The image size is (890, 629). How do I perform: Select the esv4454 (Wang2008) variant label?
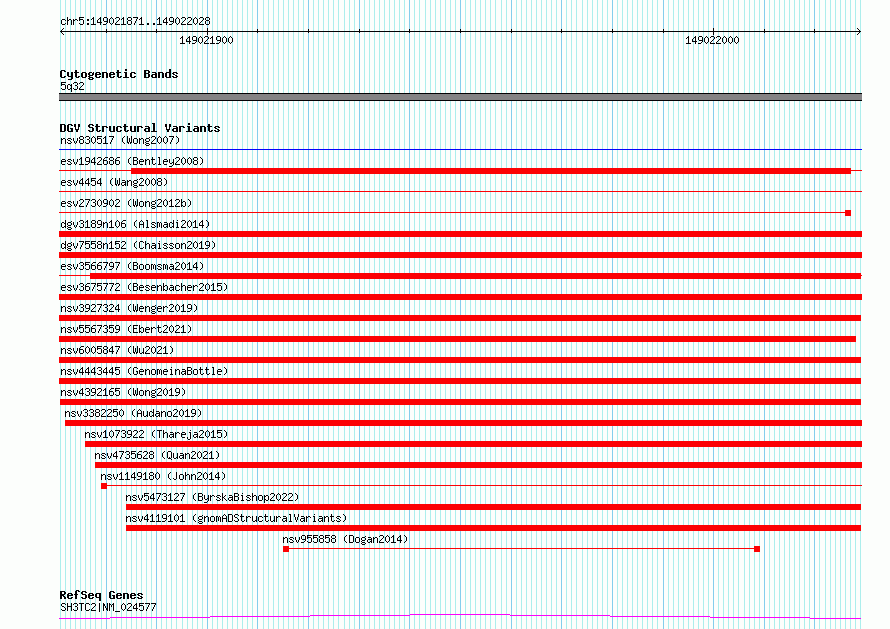pos(114,182)
